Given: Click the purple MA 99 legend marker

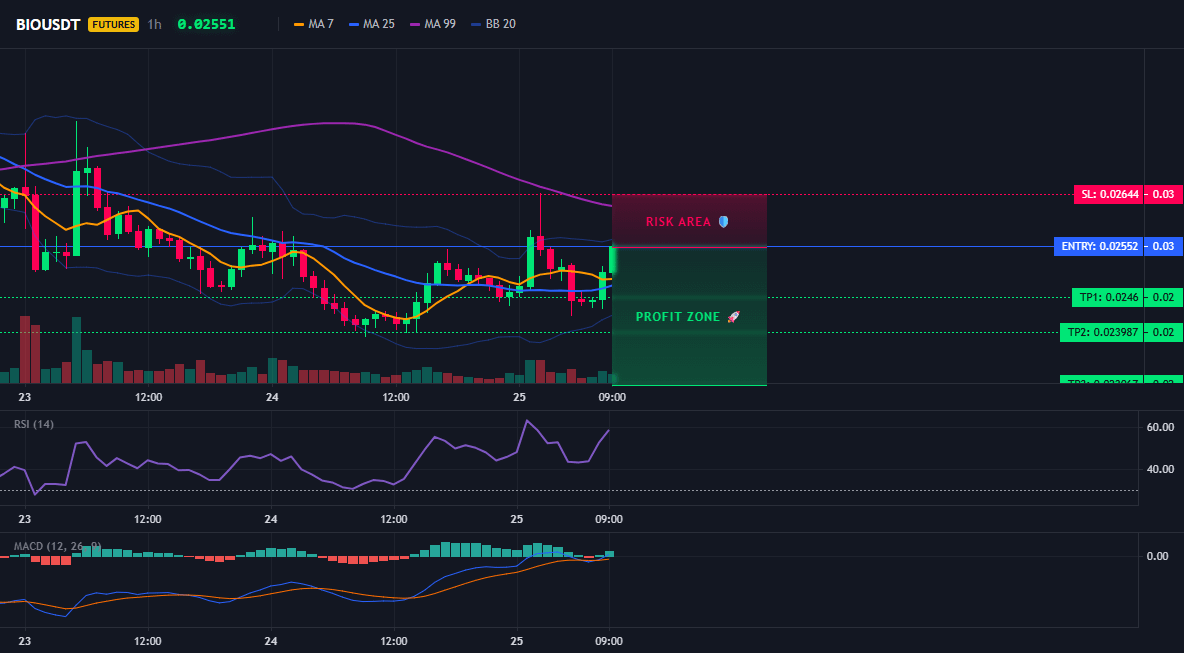Looking at the screenshot, I should point(415,24).
